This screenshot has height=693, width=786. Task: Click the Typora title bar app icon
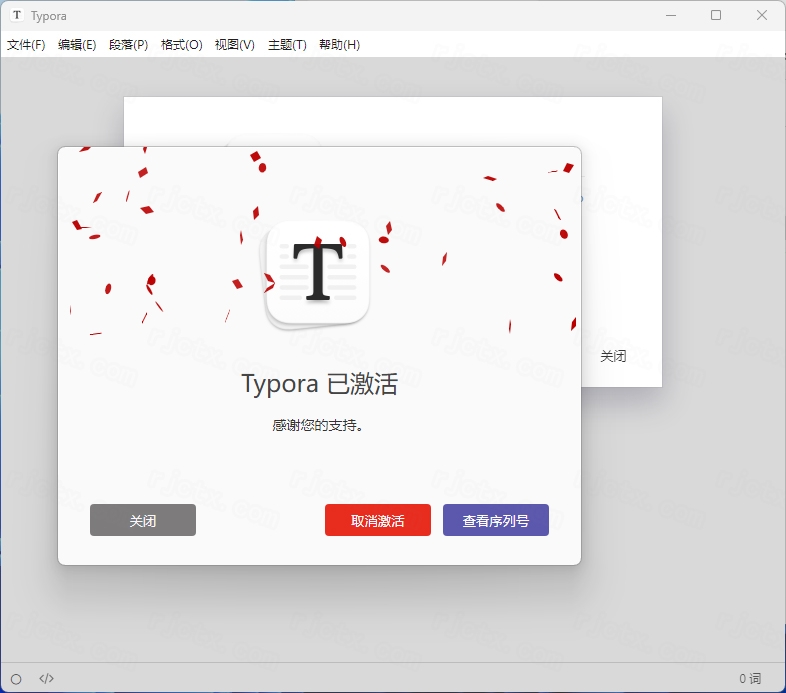[17, 15]
